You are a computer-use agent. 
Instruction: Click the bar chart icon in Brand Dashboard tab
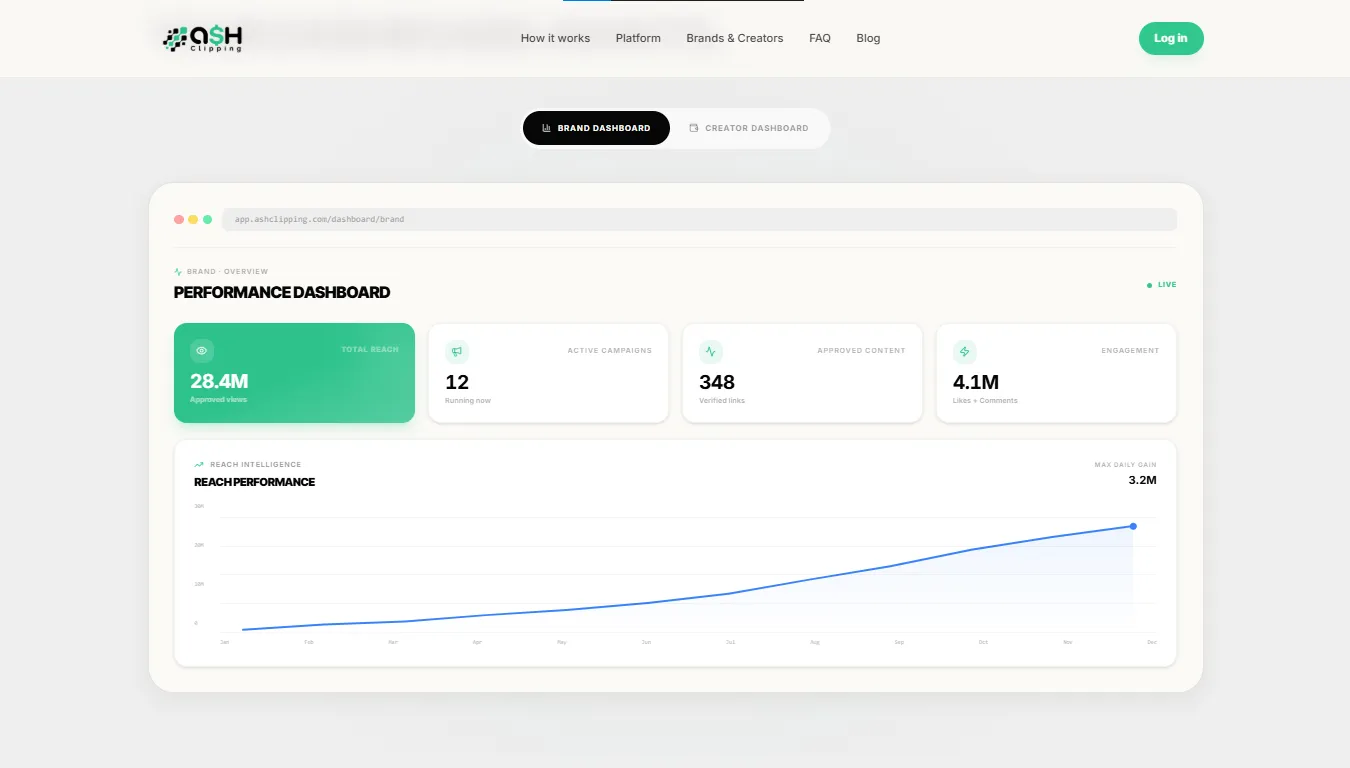tap(547, 128)
